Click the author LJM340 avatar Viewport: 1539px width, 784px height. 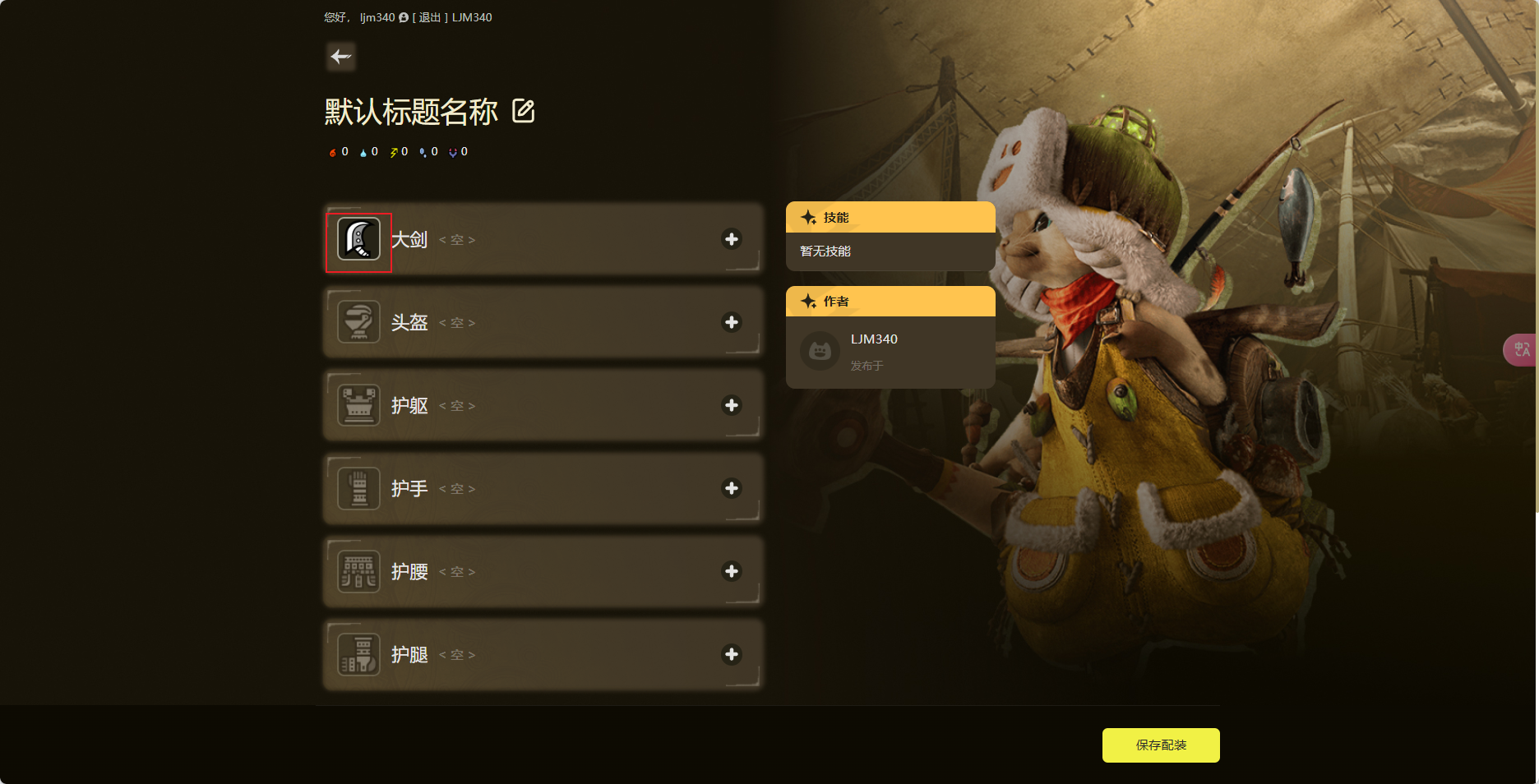click(x=820, y=351)
